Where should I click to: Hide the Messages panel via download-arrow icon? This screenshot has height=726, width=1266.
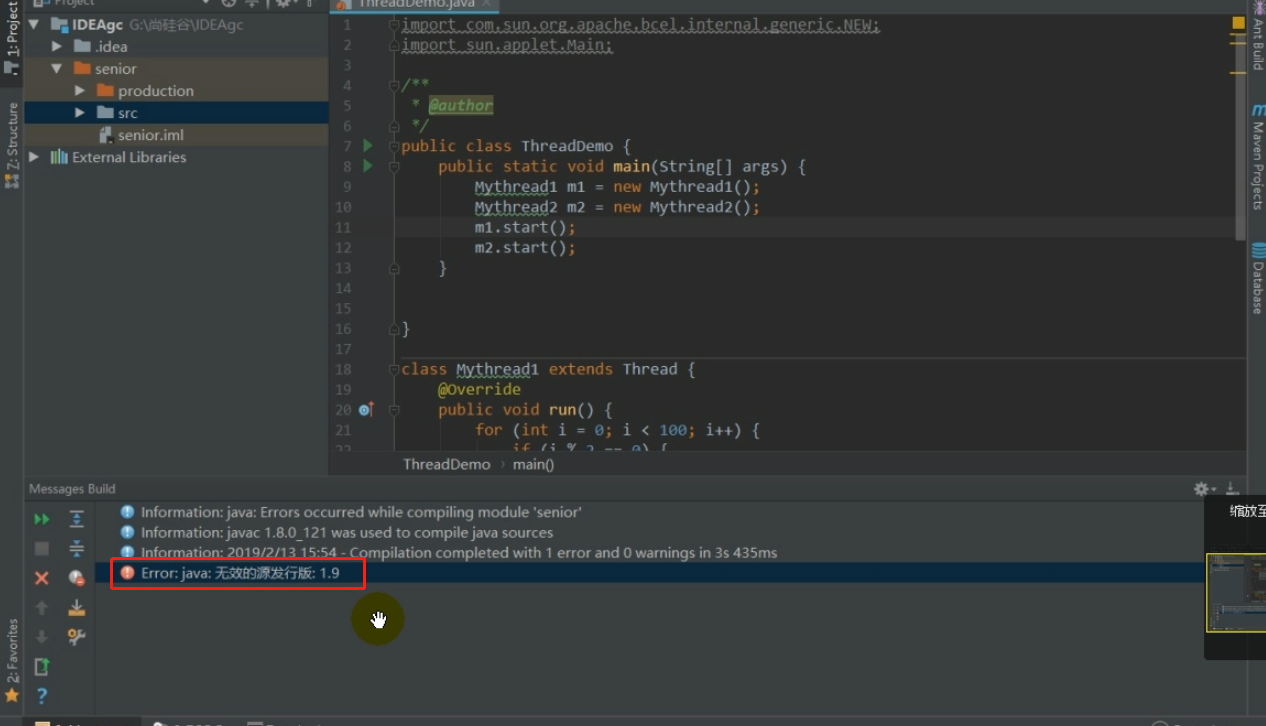[1232, 489]
